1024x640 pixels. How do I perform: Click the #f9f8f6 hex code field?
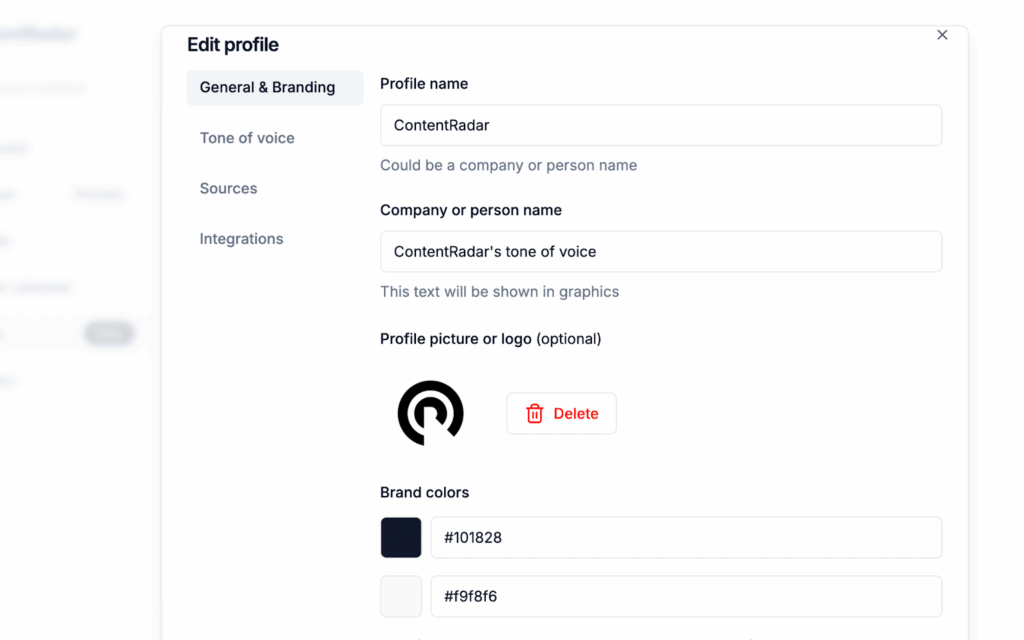[685, 596]
